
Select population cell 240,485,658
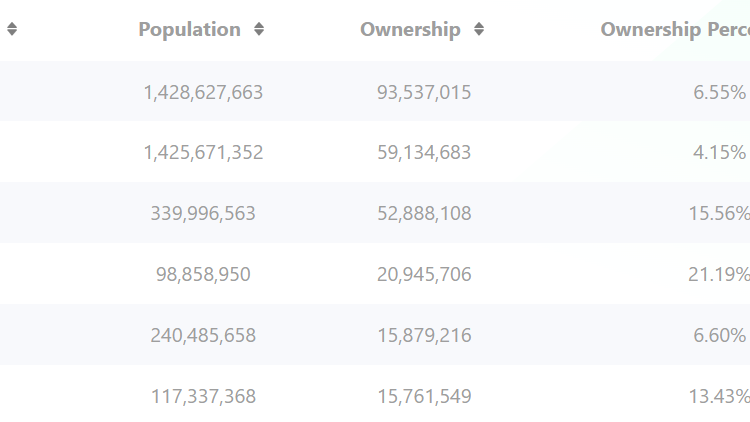point(203,336)
